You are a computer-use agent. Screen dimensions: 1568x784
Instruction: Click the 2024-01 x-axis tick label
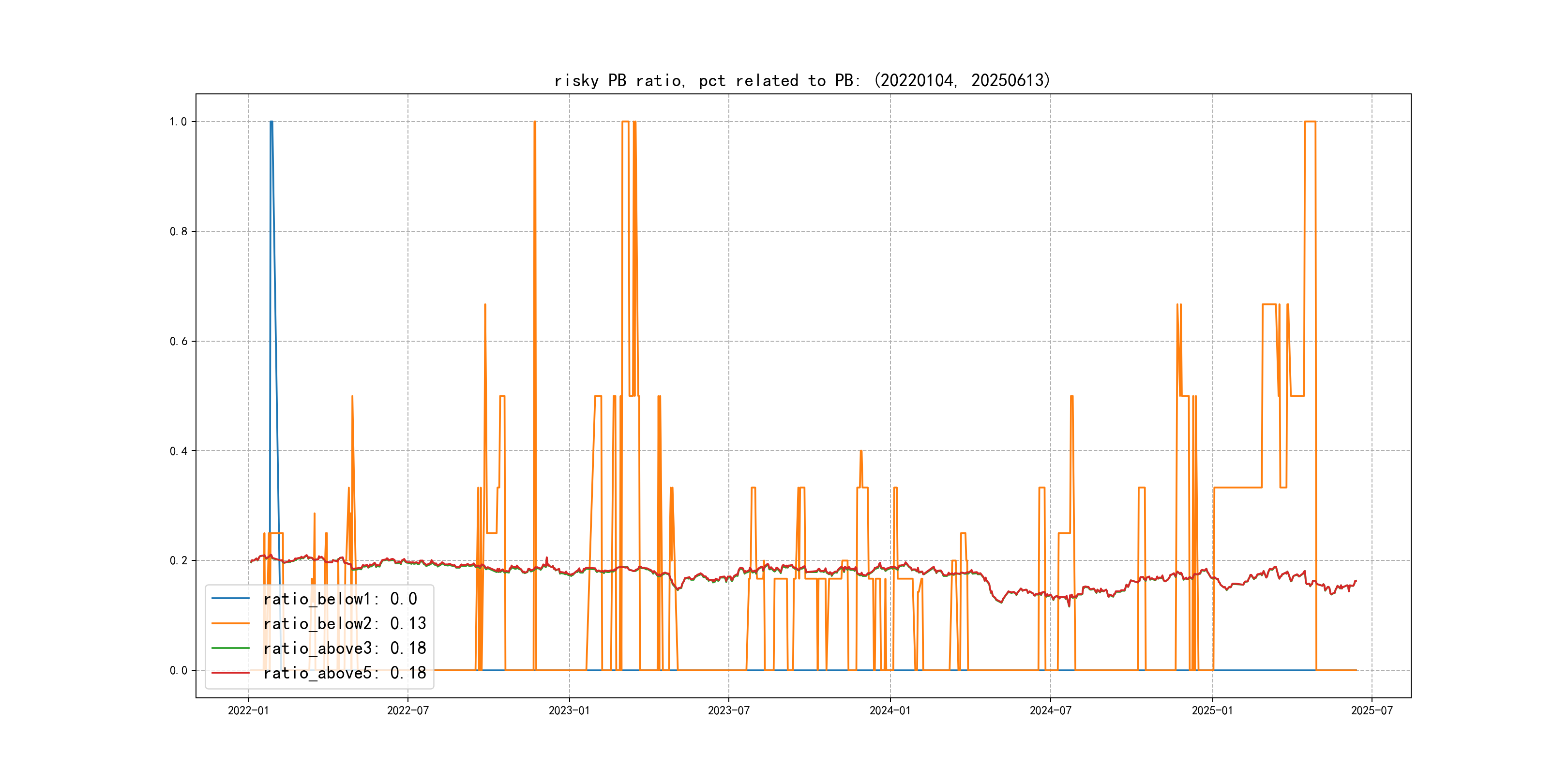[890, 710]
